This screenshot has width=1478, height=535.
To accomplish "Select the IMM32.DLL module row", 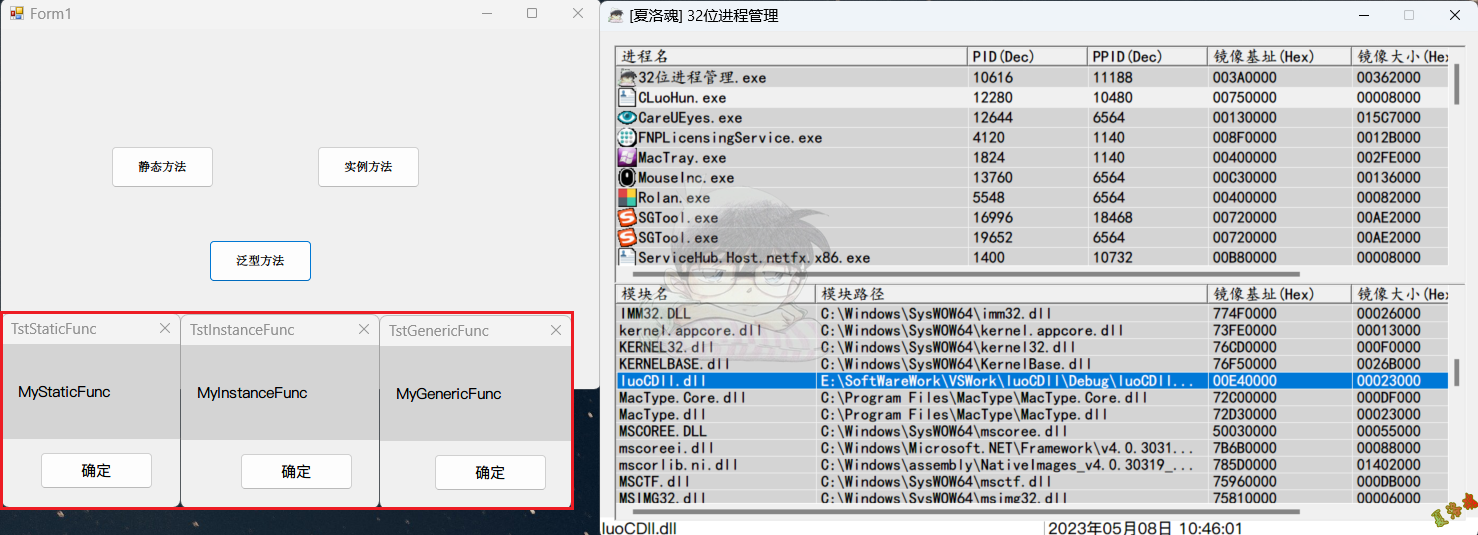I will pos(1032,314).
